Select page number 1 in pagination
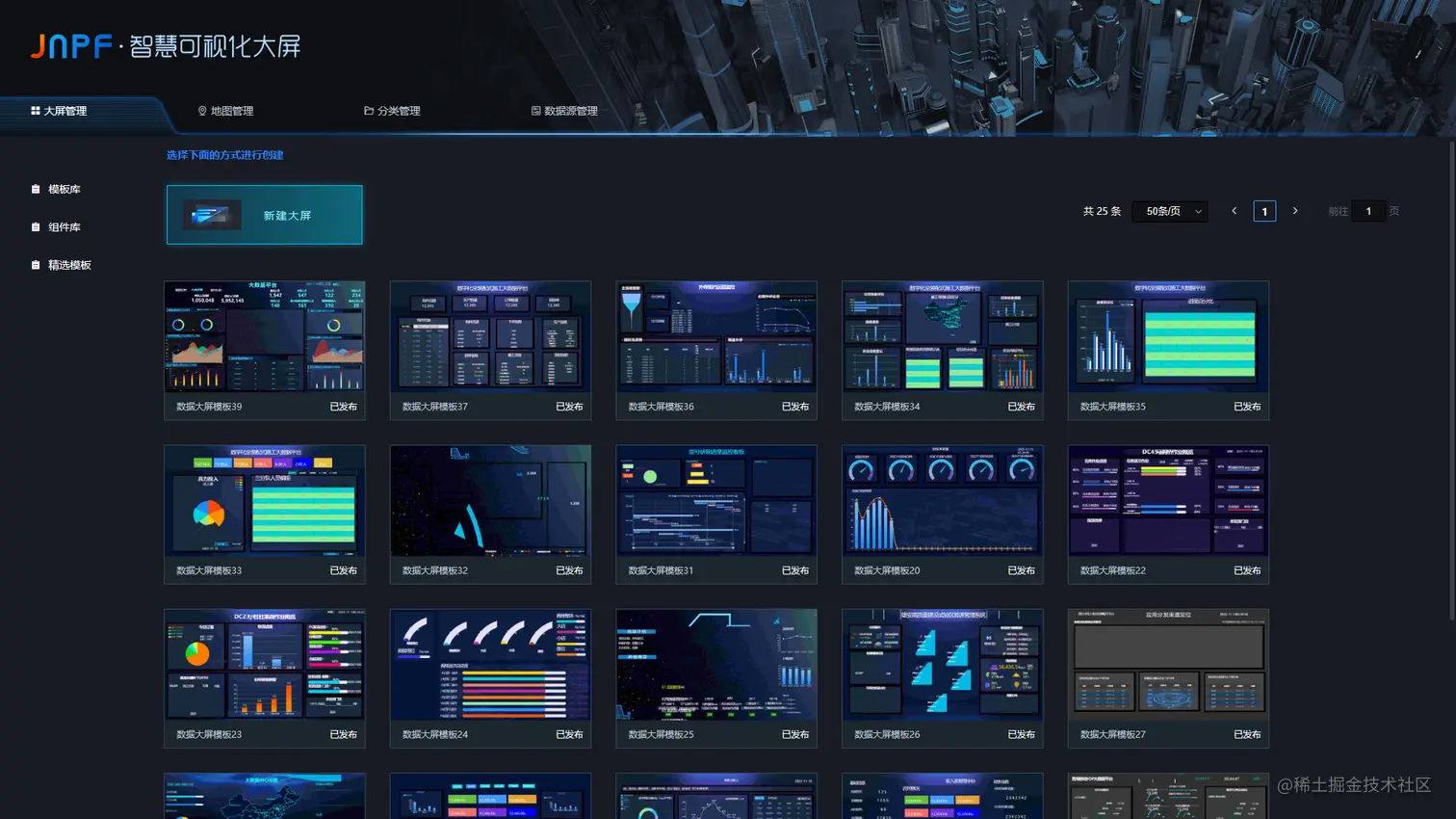This screenshot has width=1456, height=819. coord(1264,211)
